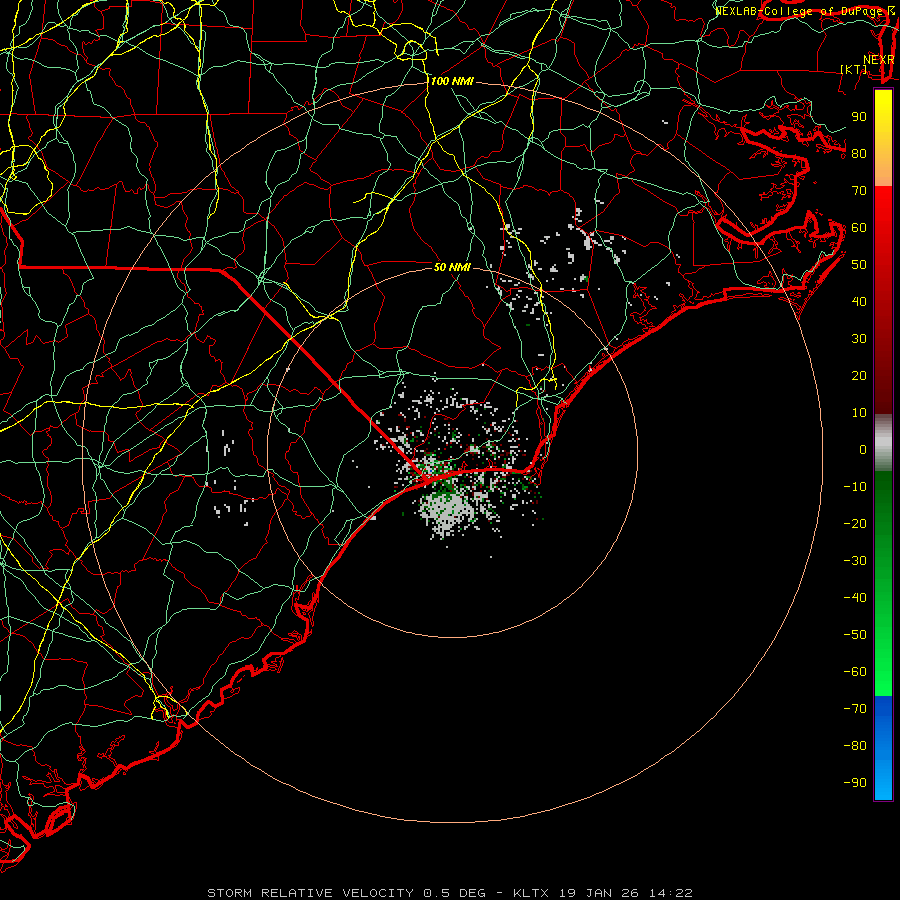The image size is (900, 900).
Task: Click the yellow band of the color bar
Action: (883, 138)
